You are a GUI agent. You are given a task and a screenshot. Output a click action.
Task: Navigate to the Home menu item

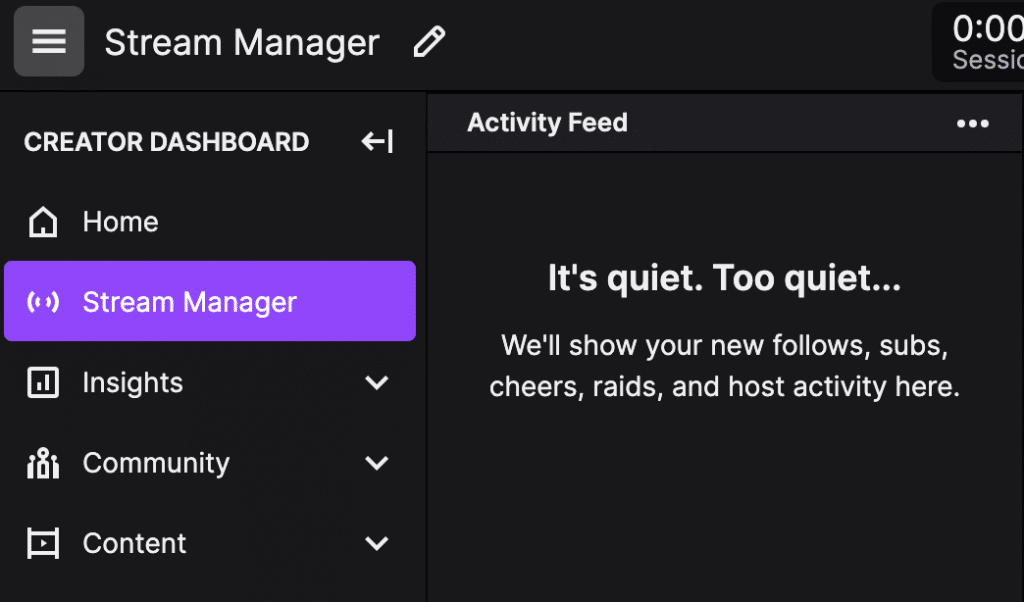click(x=120, y=221)
